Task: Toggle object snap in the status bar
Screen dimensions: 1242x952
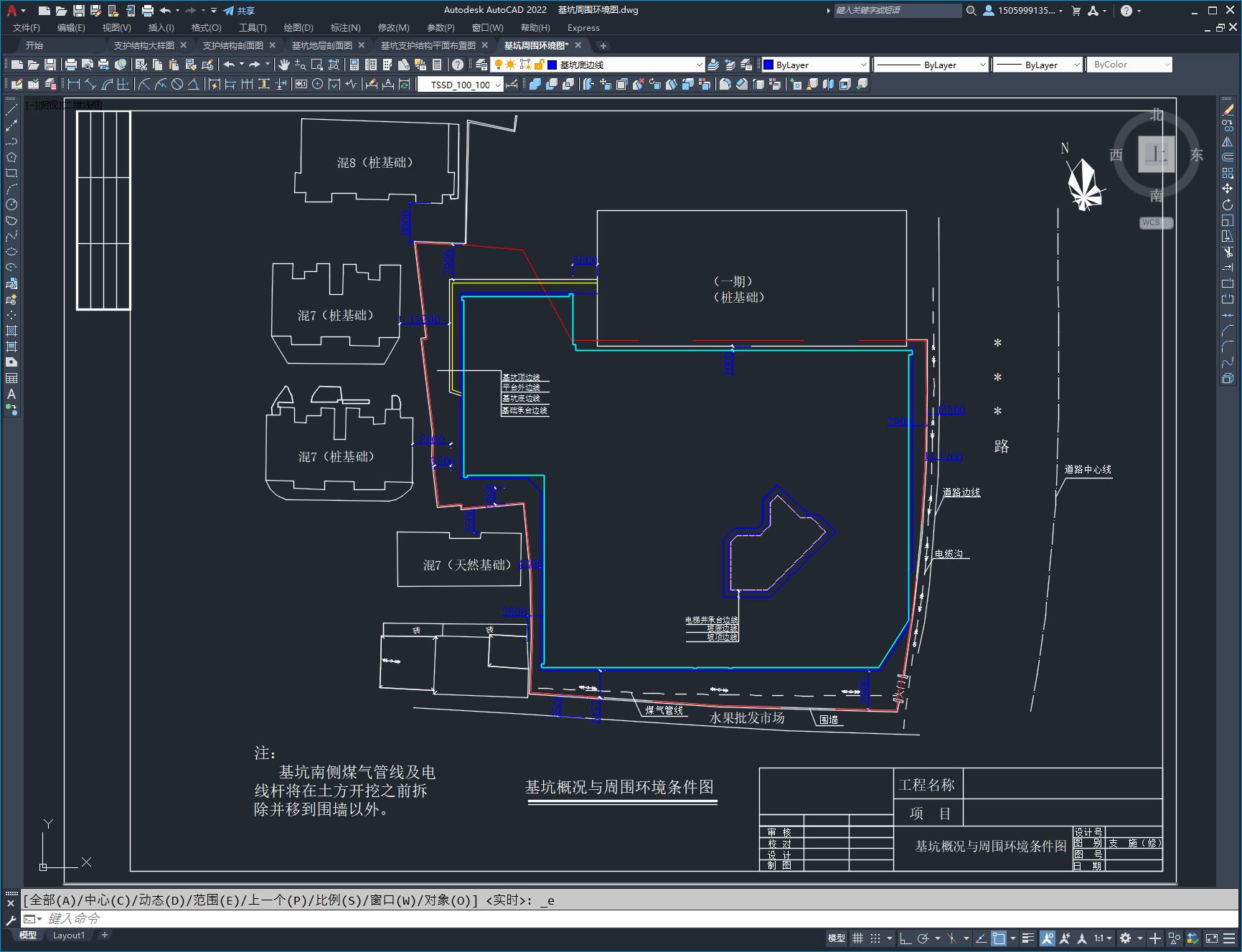Action: (x=999, y=938)
